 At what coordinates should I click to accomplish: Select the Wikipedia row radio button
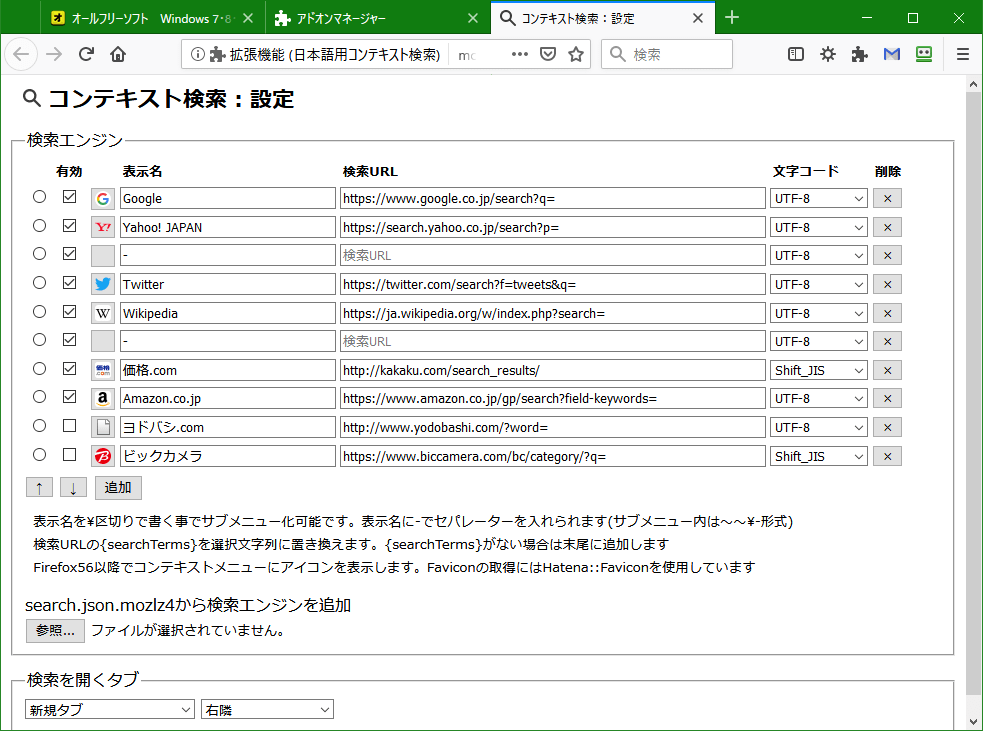point(39,312)
